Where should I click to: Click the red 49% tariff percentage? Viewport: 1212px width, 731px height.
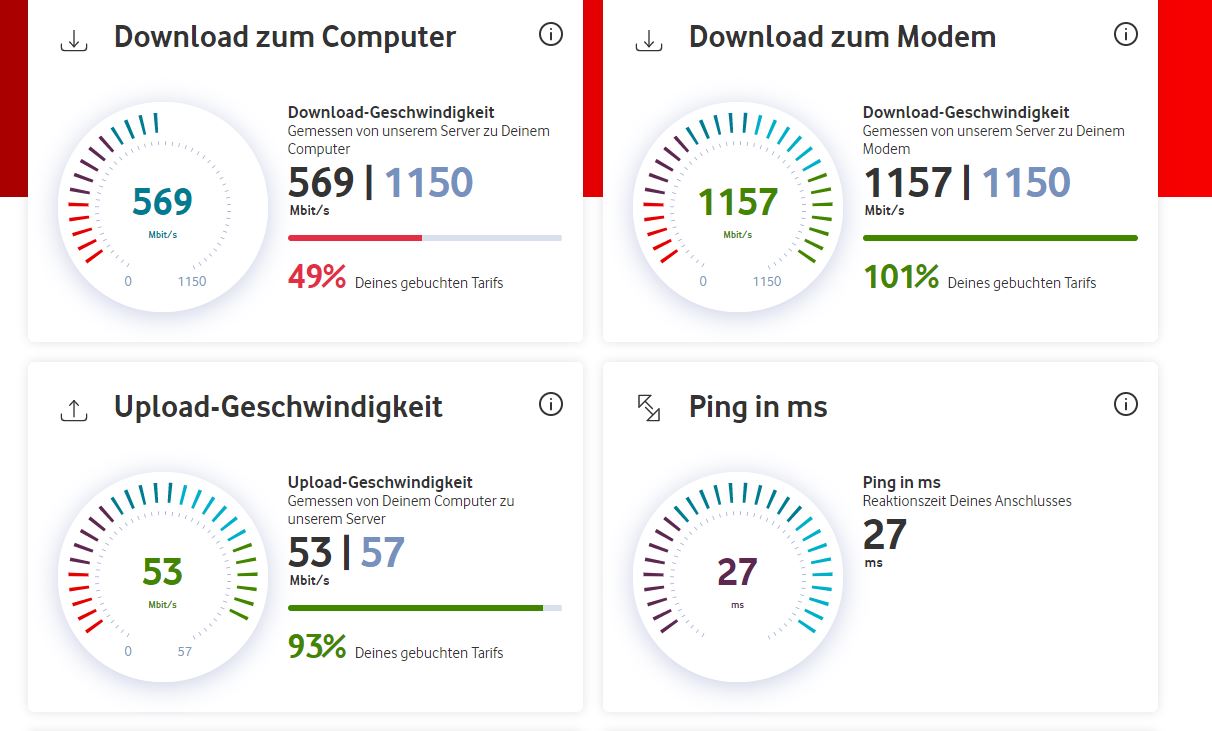[x=317, y=277]
